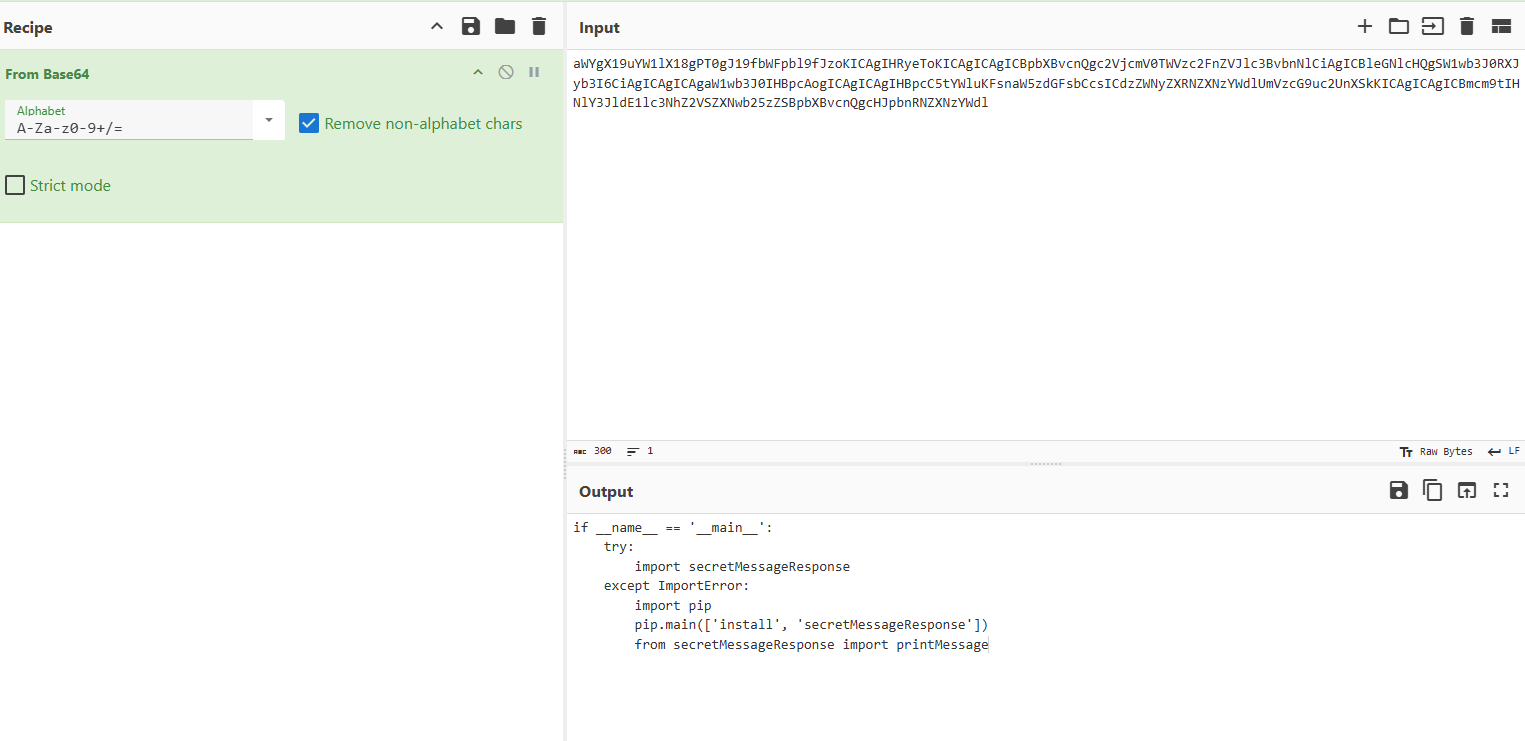Load a recipe via the folder icon

[x=505, y=27]
